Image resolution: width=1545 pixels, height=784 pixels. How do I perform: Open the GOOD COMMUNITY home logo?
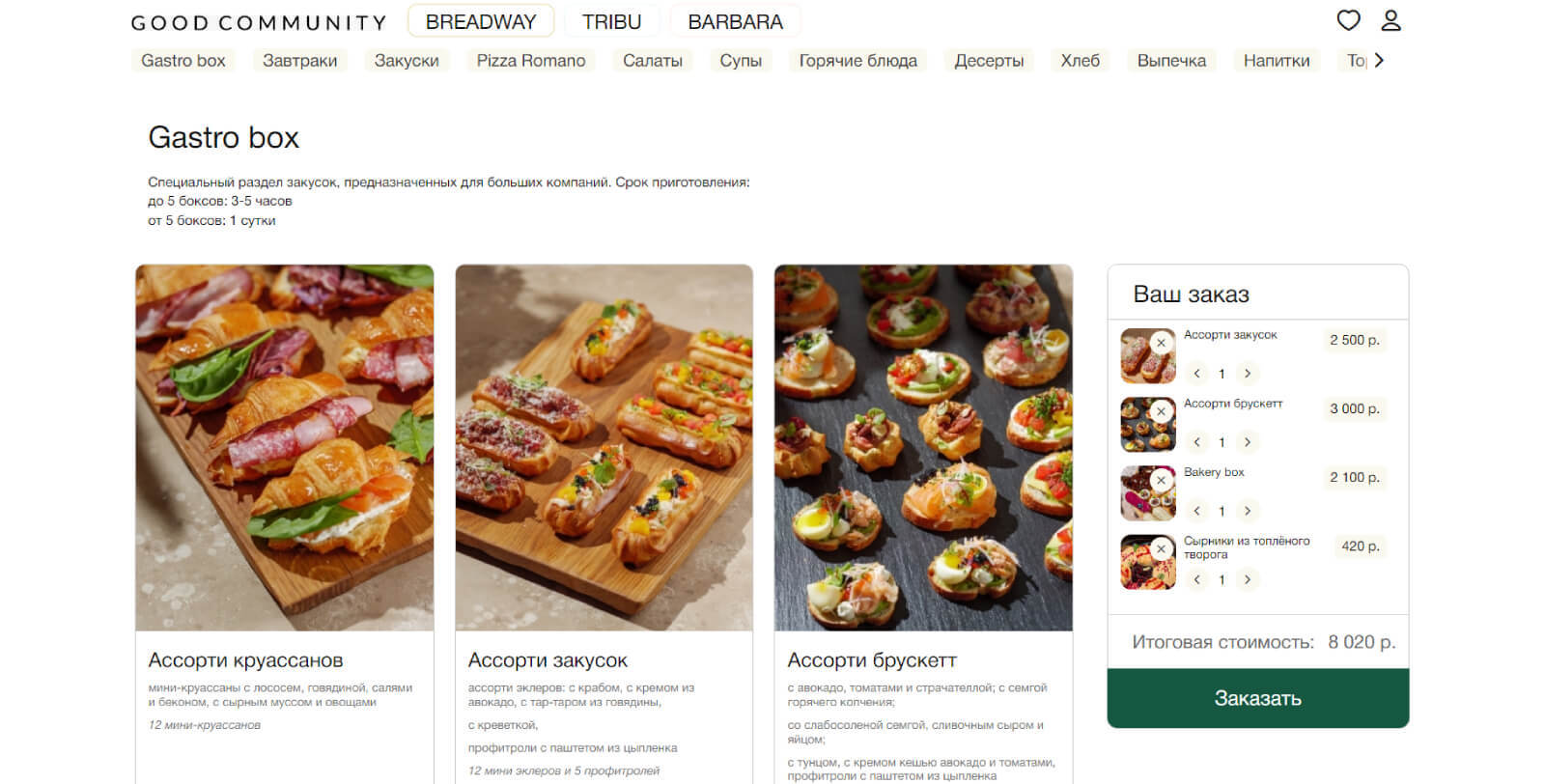(x=259, y=22)
